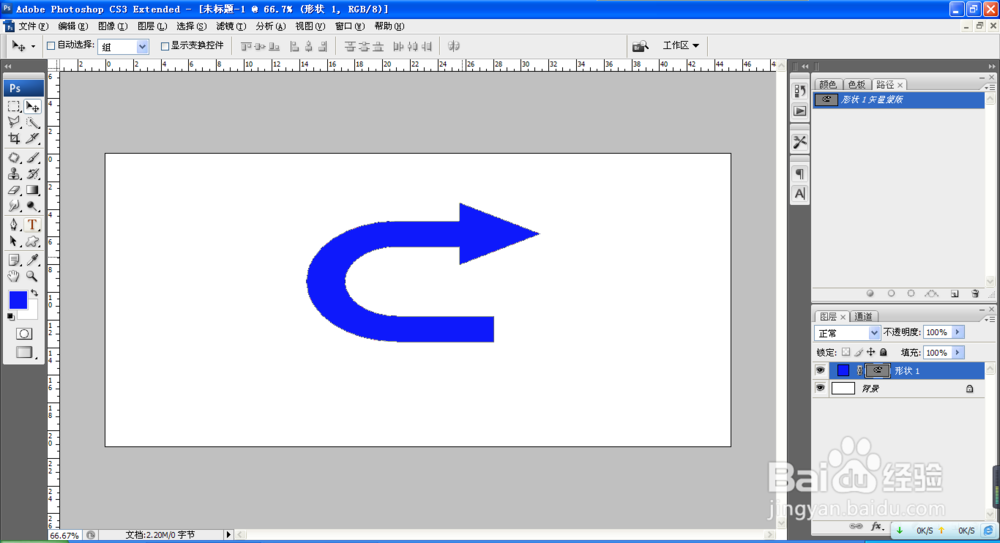The width and height of the screenshot is (1000, 543).
Task: Click create new path icon
Action: 955,294
